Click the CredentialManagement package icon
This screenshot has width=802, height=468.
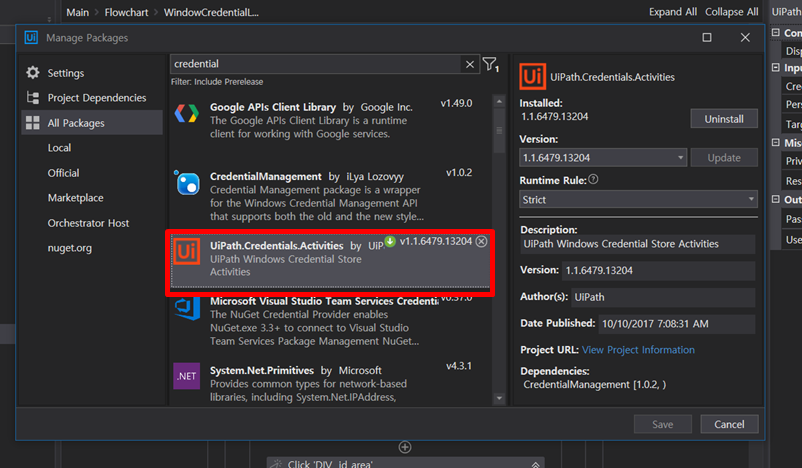click(187, 183)
